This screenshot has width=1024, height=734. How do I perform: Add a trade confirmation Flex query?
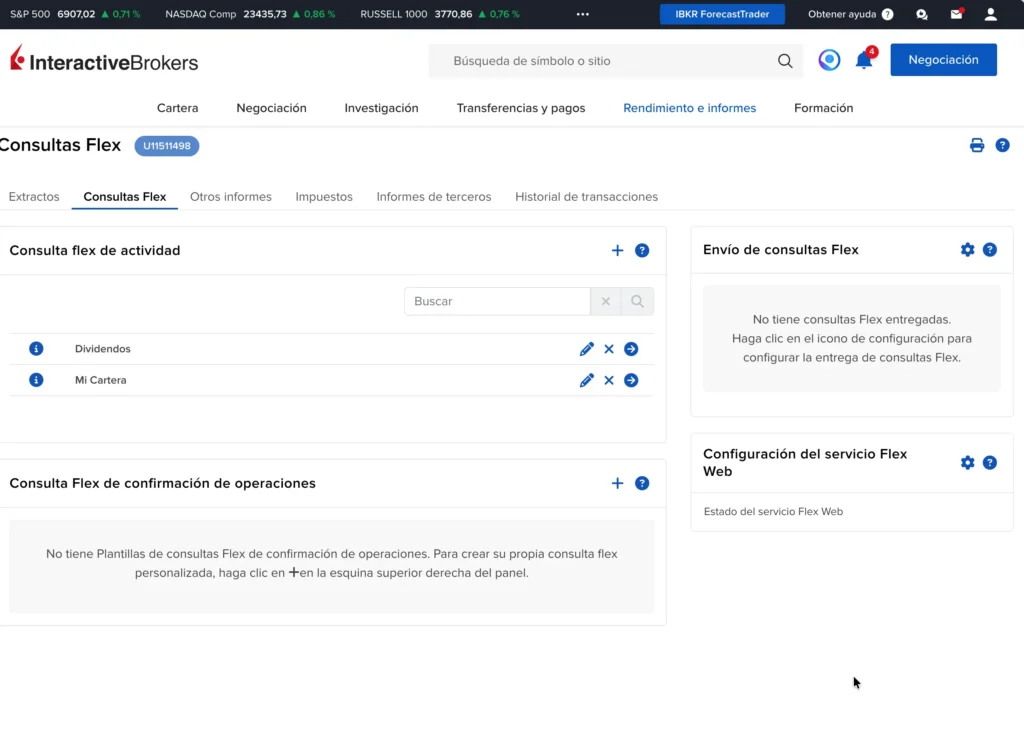tap(617, 483)
